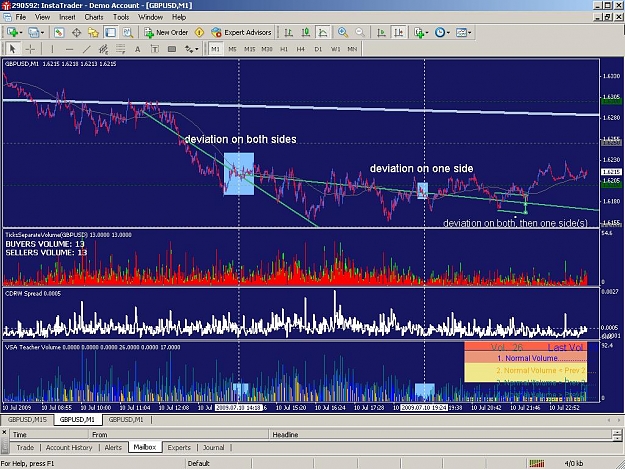Toggle the Terminal panel icon
Image resolution: width=625 pixels, height=469 pixels.
(x=110, y=33)
